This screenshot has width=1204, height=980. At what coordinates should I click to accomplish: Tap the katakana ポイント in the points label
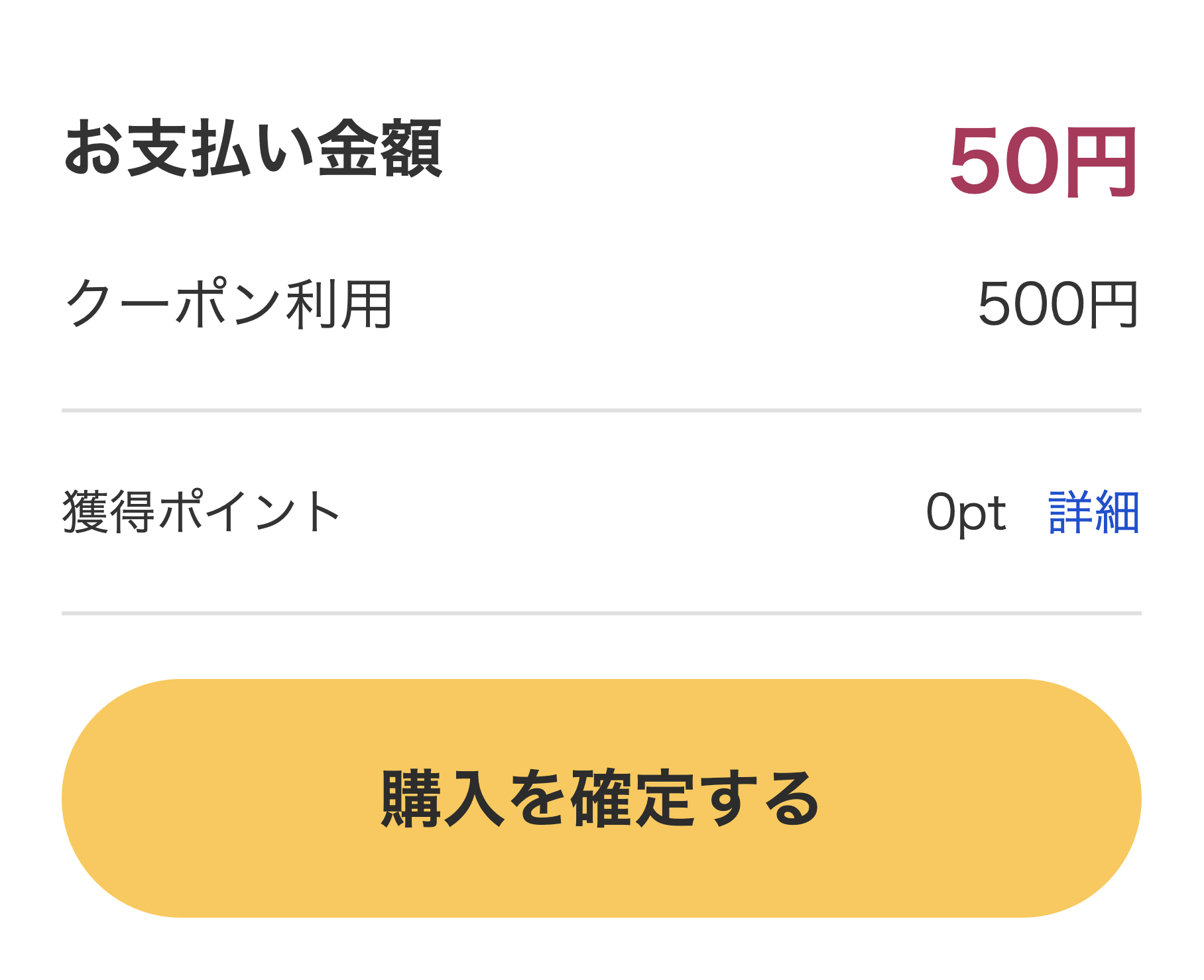coord(249,513)
